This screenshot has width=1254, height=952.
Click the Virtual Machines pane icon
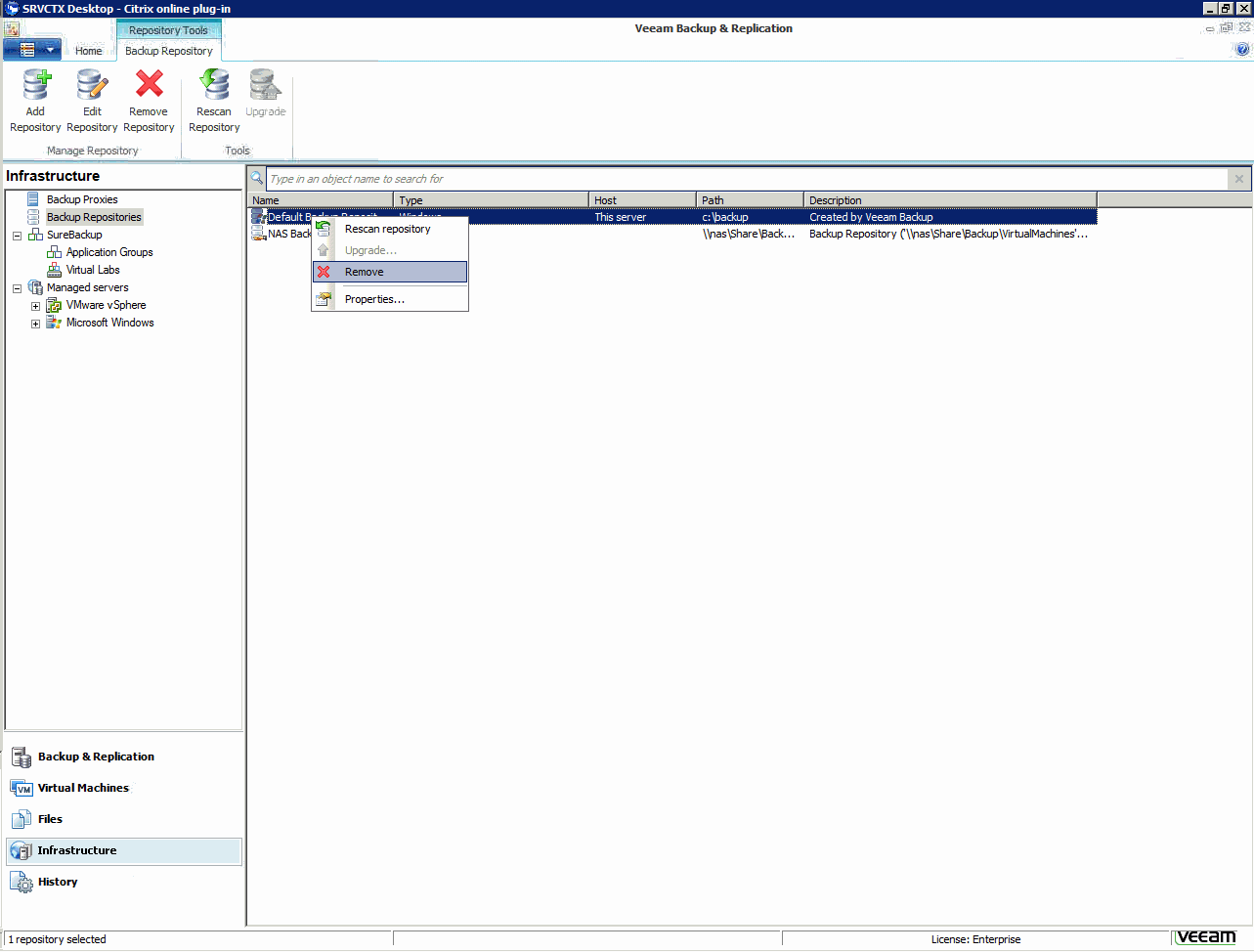[22, 788]
